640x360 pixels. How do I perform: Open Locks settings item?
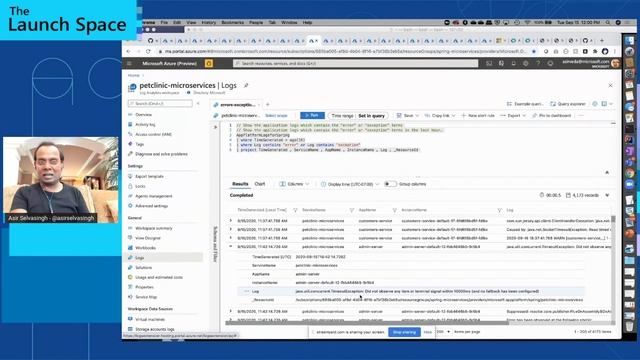(x=140, y=186)
